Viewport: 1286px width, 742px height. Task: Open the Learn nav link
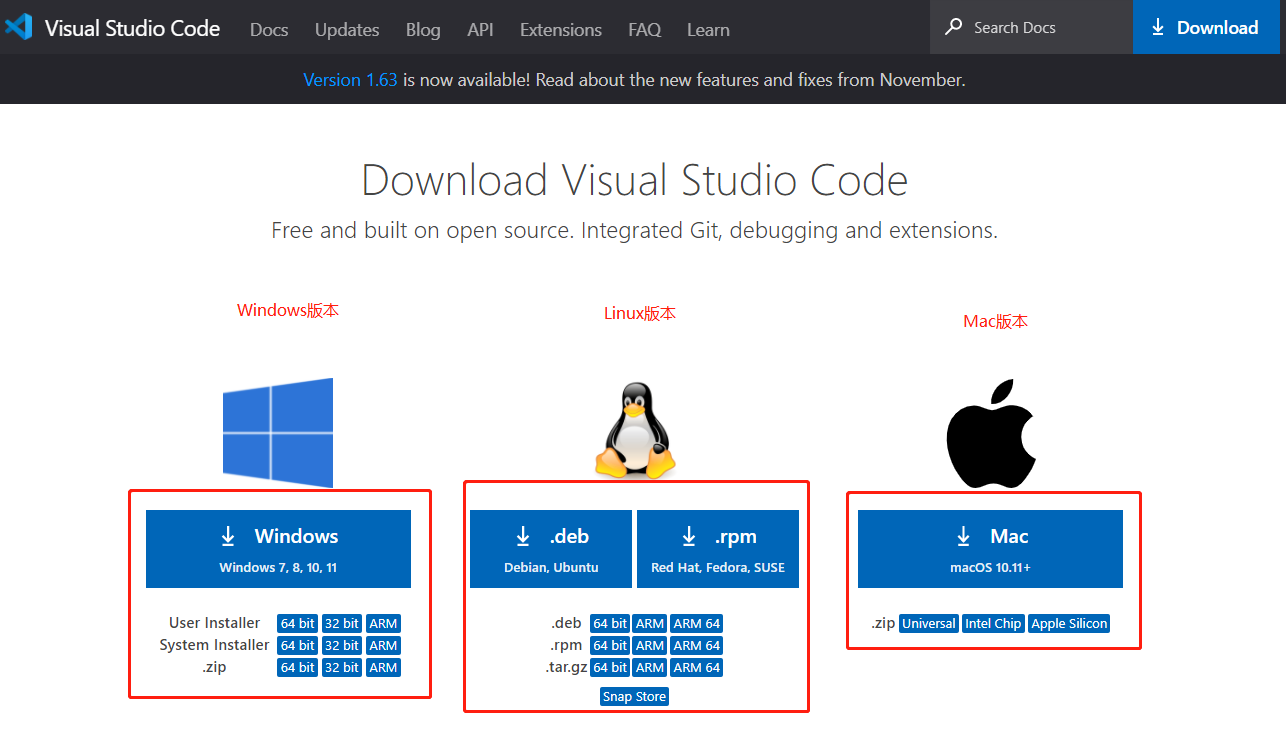coord(708,29)
